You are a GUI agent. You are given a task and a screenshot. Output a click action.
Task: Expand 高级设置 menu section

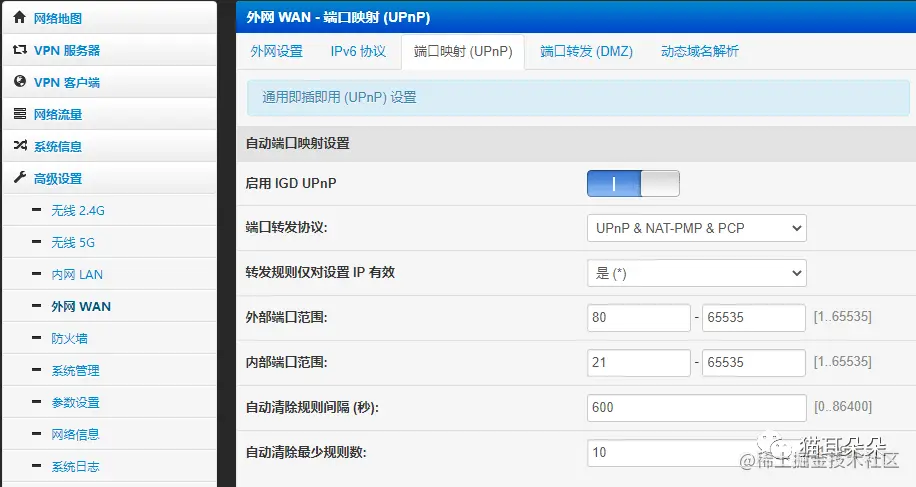(58, 179)
